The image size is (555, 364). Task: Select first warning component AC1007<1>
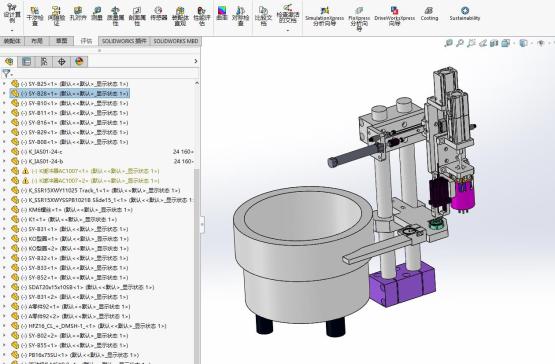[x=85, y=171]
